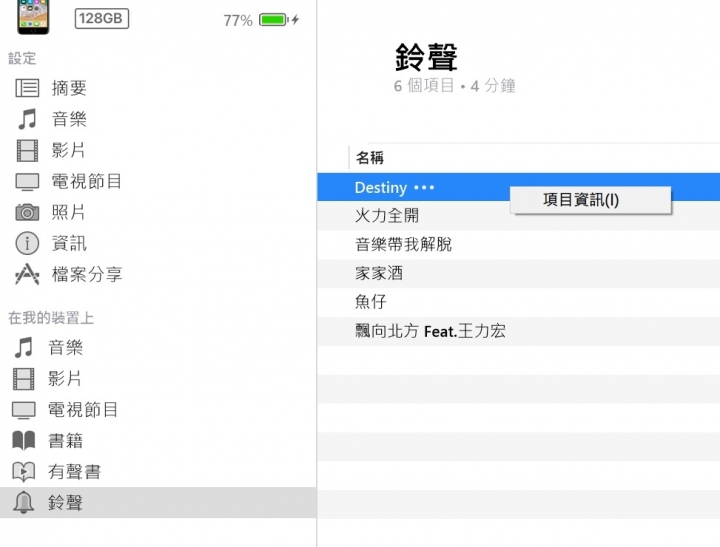Screen dimensions: 720x547
Task: Open the three-dot menu next to Destiny
Action: [x=423, y=187]
